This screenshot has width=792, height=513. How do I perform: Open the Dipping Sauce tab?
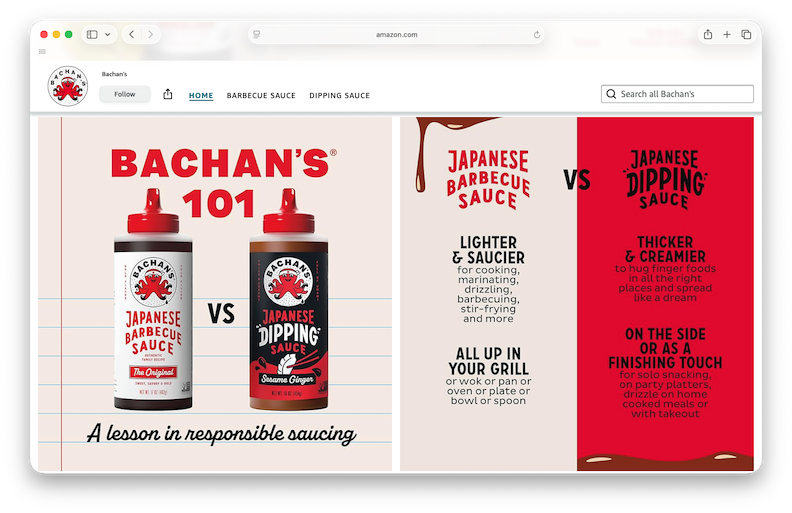[x=339, y=96]
